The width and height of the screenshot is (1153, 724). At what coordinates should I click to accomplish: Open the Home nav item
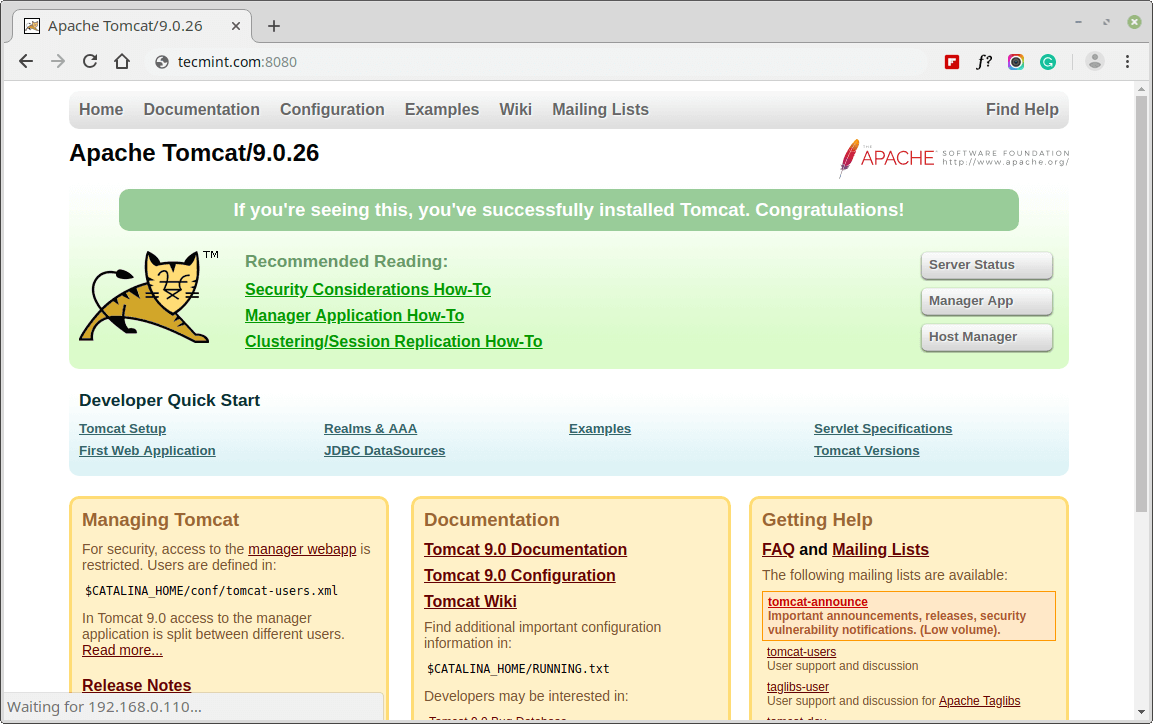click(x=101, y=110)
